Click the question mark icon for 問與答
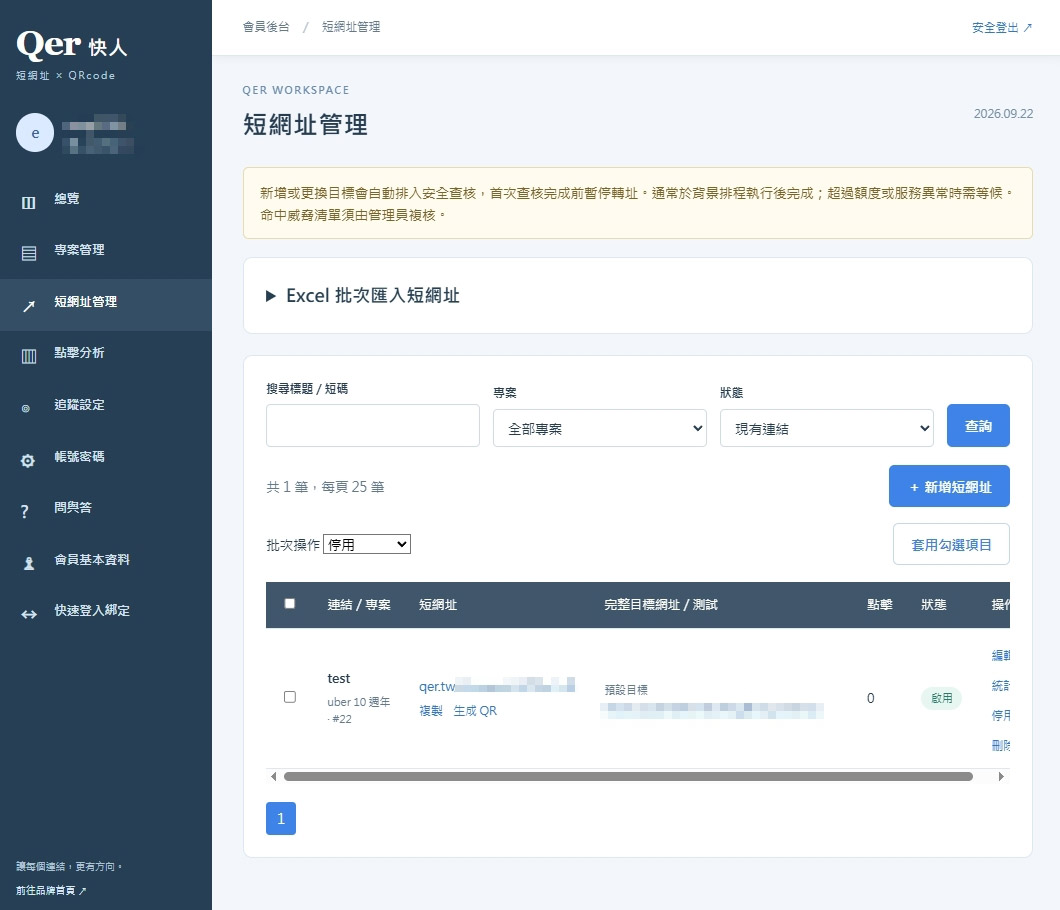The width and height of the screenshot is (1060, 910). point(25,512)
